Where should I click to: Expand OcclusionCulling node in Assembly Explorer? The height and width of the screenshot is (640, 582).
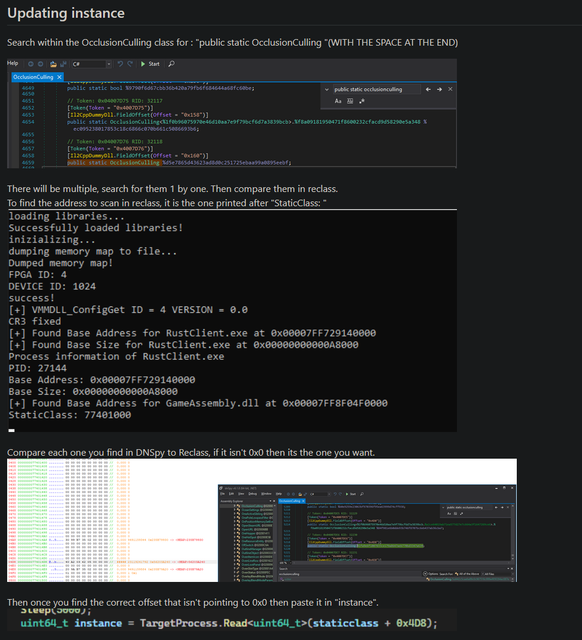click(235, 507)
